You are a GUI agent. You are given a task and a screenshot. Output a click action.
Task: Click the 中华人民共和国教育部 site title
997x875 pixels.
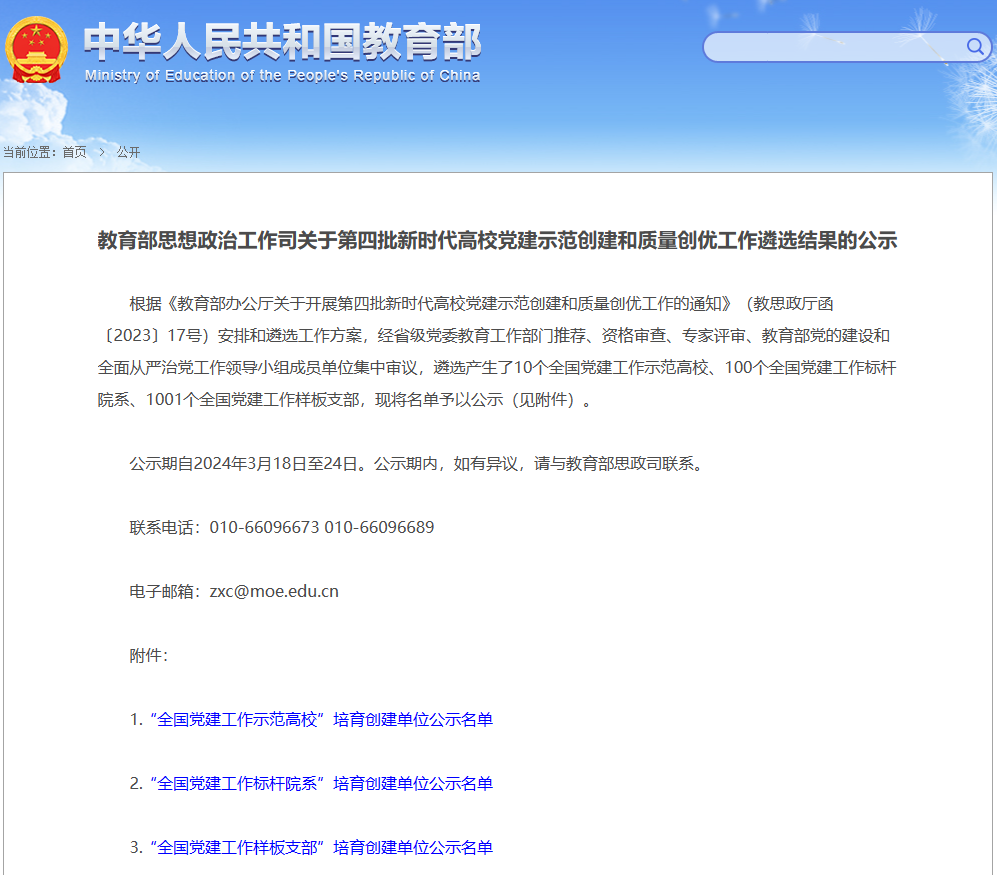[x=282, y=41]
